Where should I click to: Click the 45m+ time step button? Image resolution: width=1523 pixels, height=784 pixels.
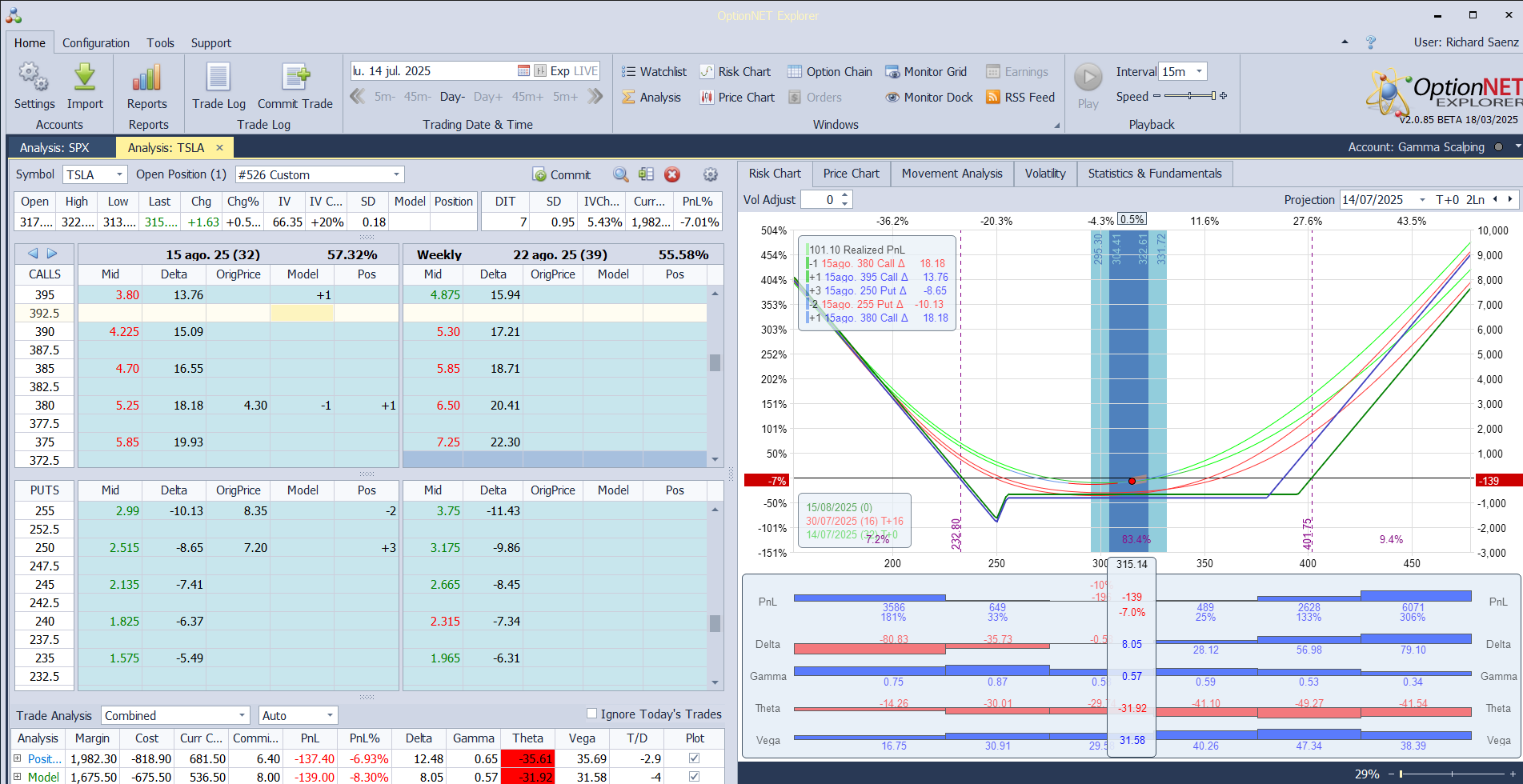(527, 97)
